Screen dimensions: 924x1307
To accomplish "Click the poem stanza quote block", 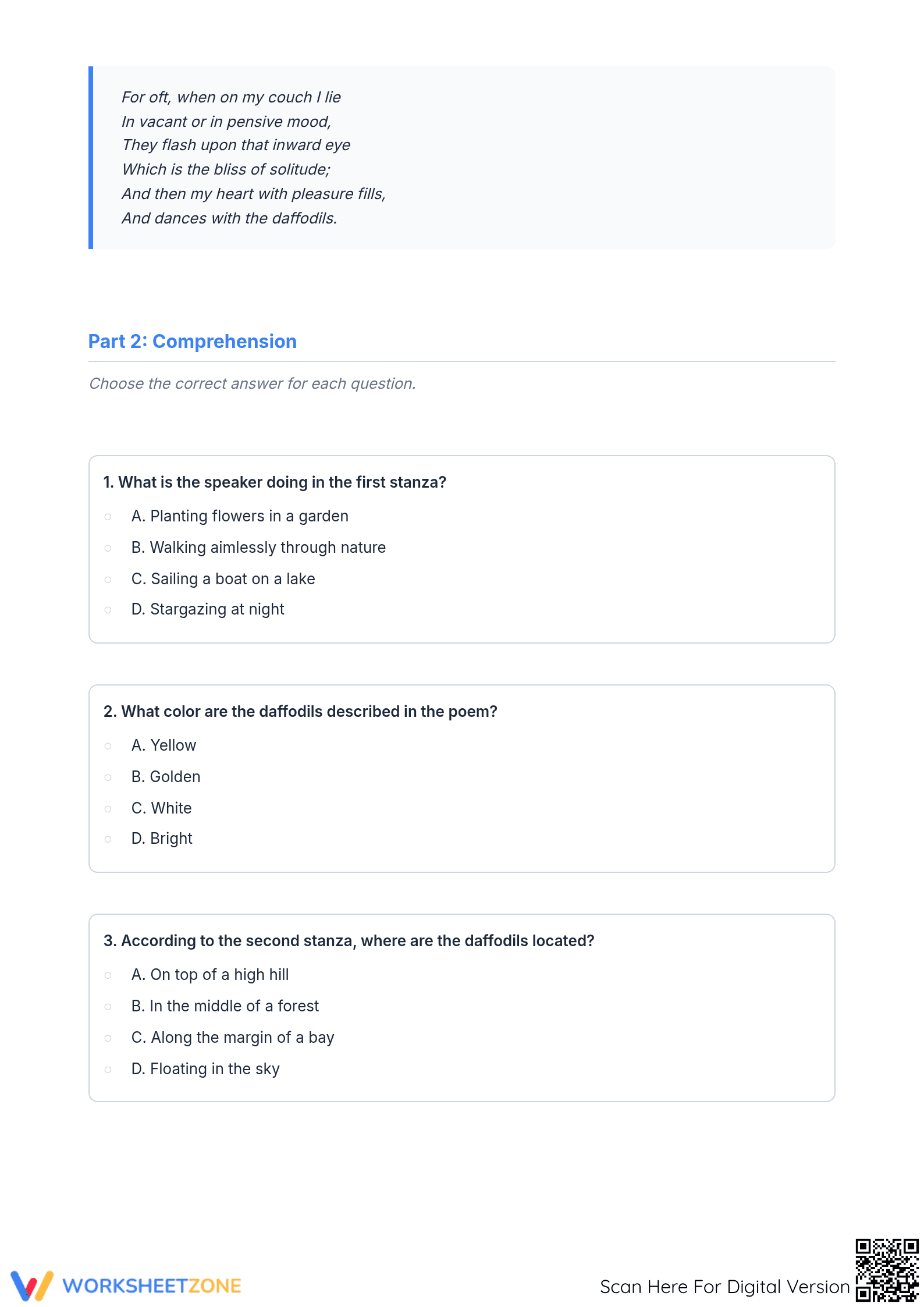I will pyautogui.click(x=462, y=158).
